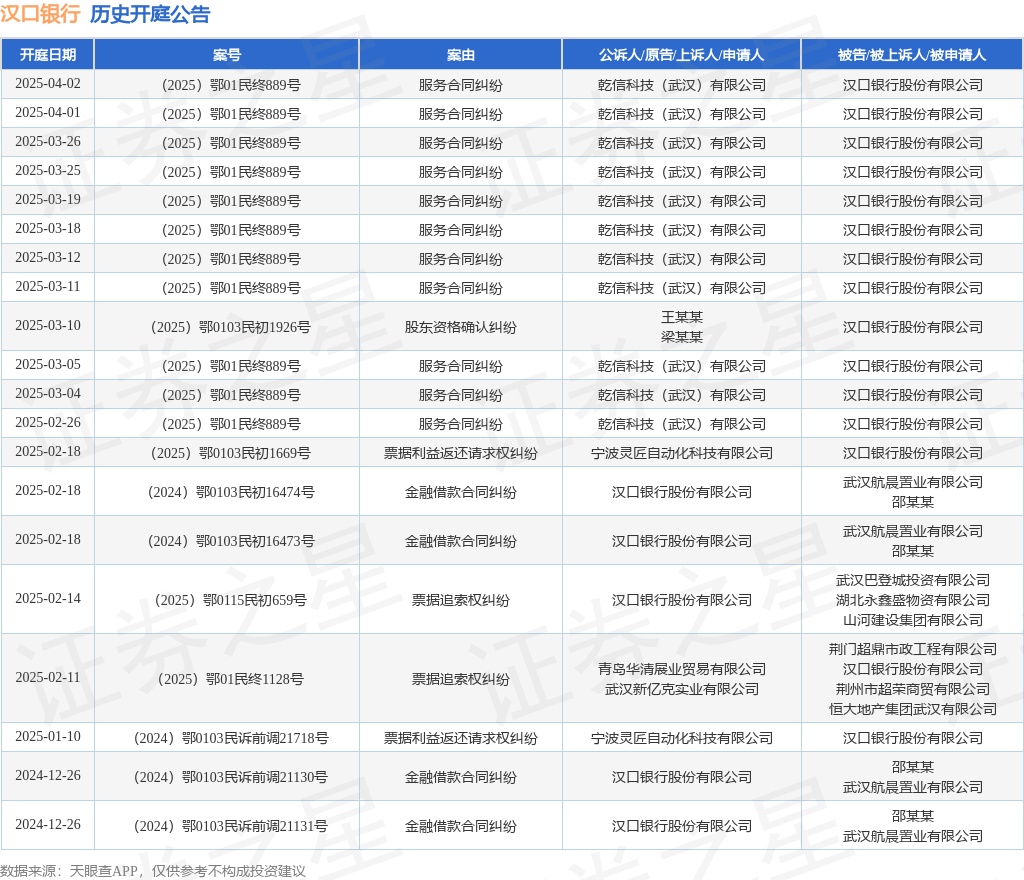This screenshot has width=1024, height=880.
Task: Select the date 2025-02-26
Action: (48, 422)
